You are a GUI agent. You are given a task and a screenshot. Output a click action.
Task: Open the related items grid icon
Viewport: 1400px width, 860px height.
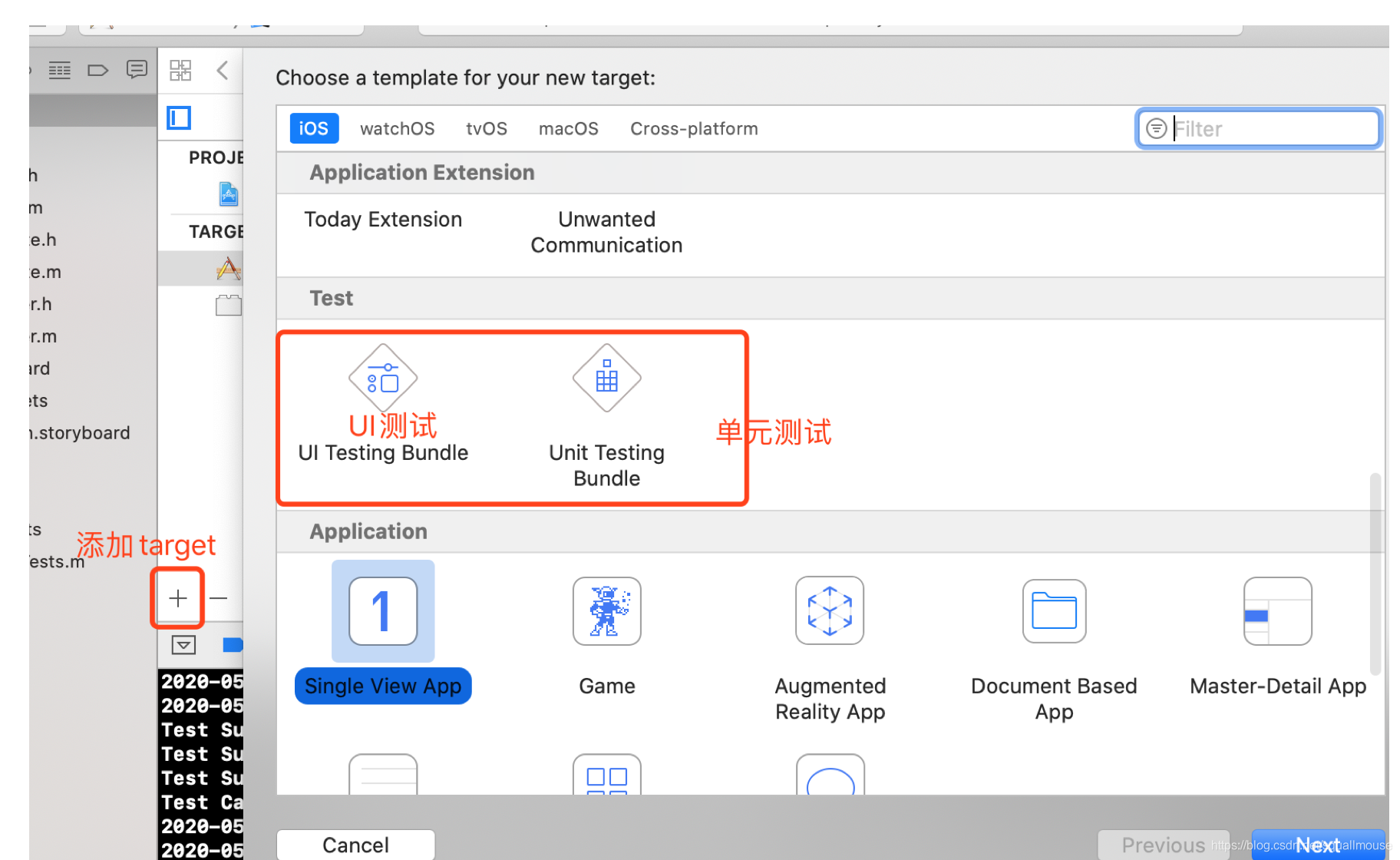point(180,71)
